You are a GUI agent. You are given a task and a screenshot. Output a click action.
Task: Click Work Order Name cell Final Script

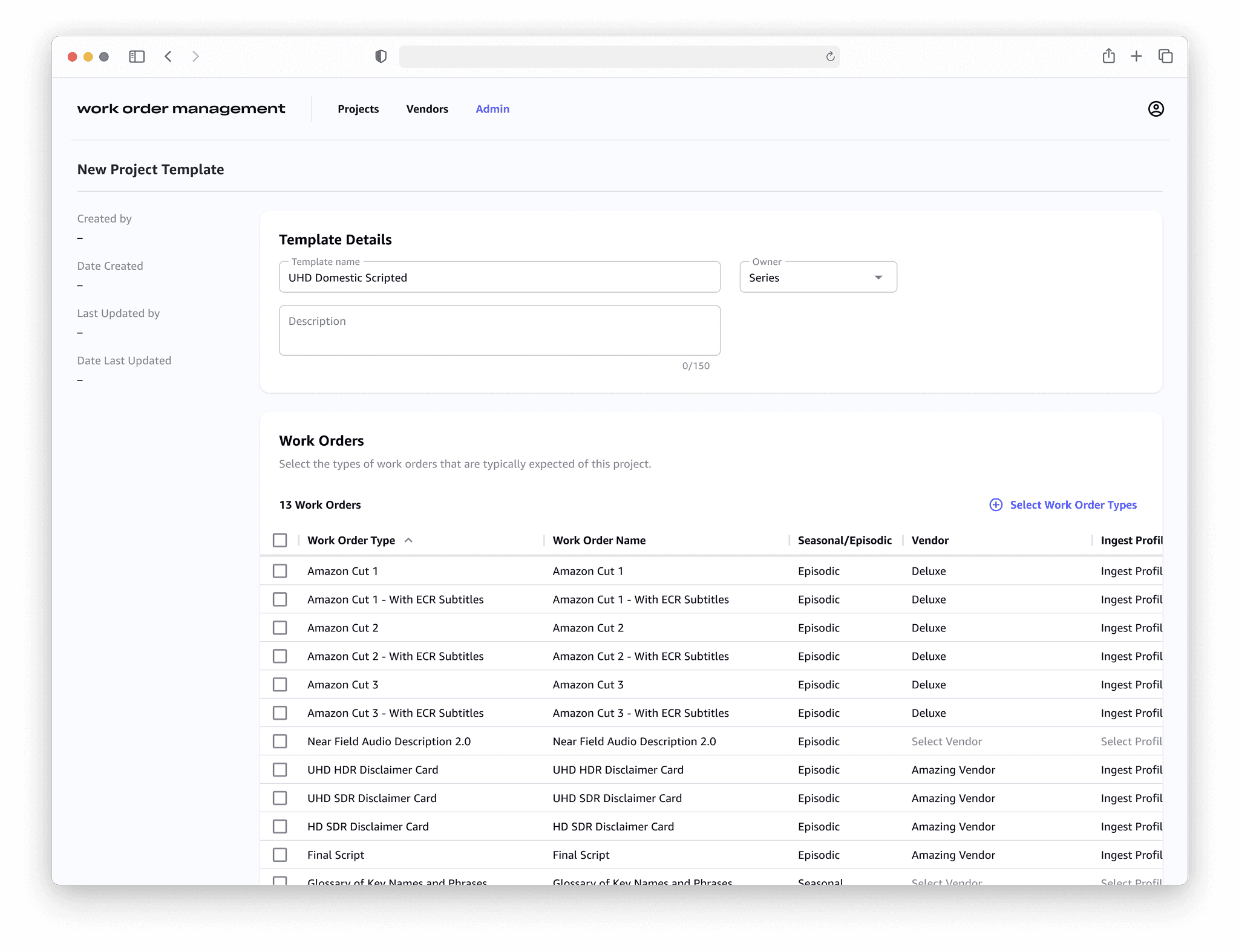[x=581, y=855]
